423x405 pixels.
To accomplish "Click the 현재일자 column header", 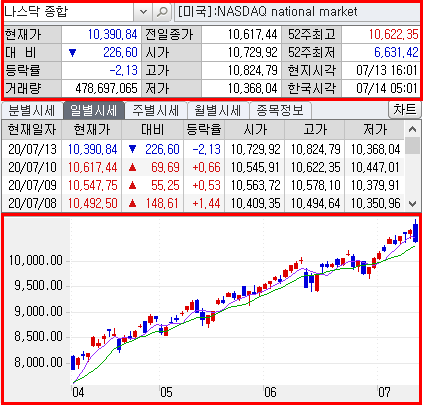I will tap(32, 130).
